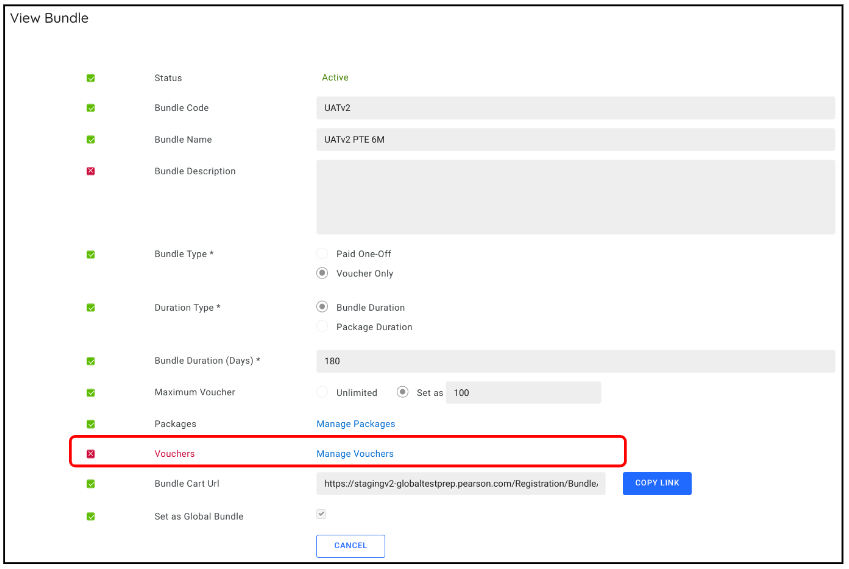Screen dimensions: 849x569
Task: Click the green check icon beside Duration Type
Action: [x=91, y=308]
